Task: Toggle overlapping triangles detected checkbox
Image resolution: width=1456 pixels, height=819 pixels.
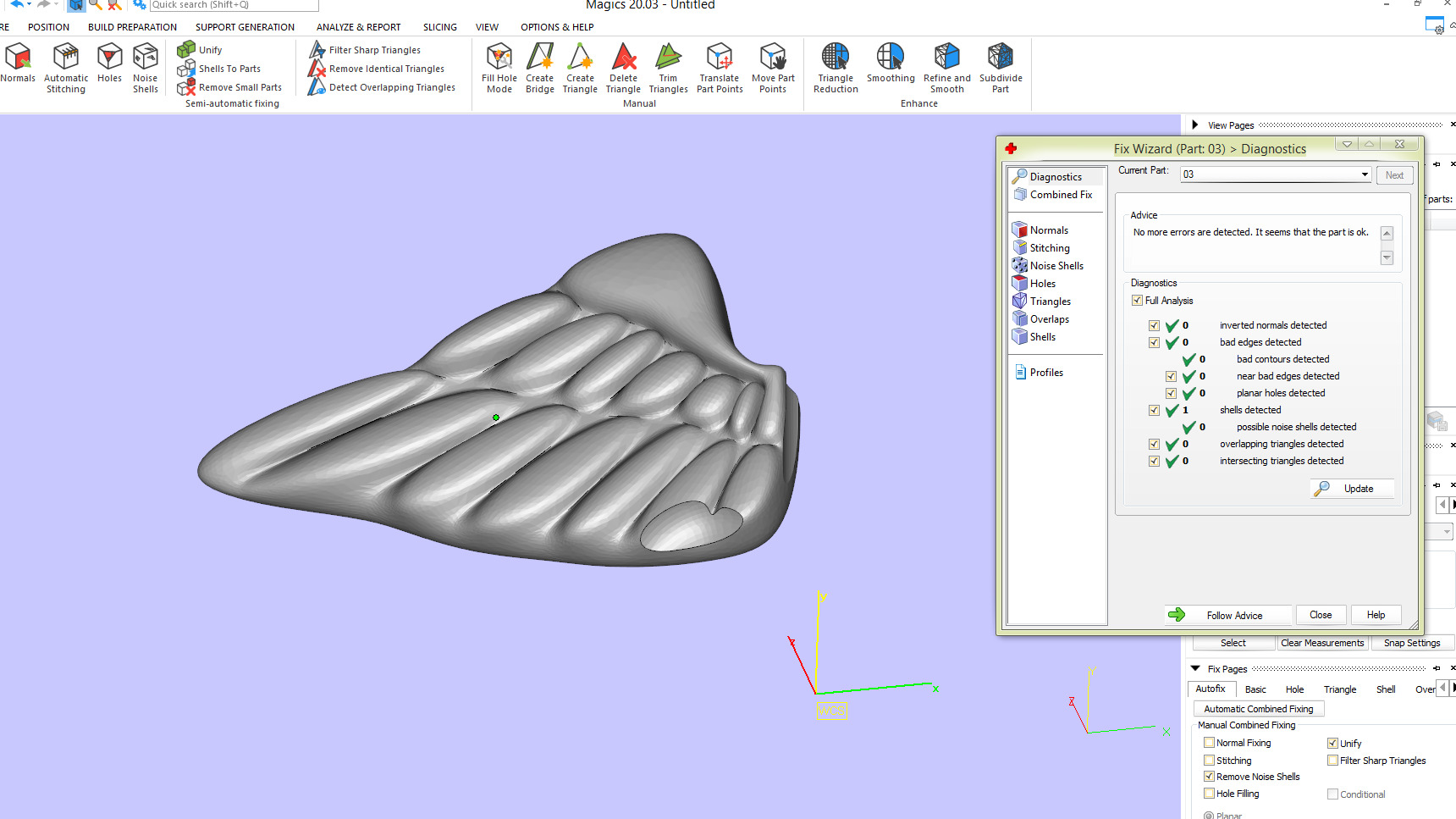Action: (1154, 444)
